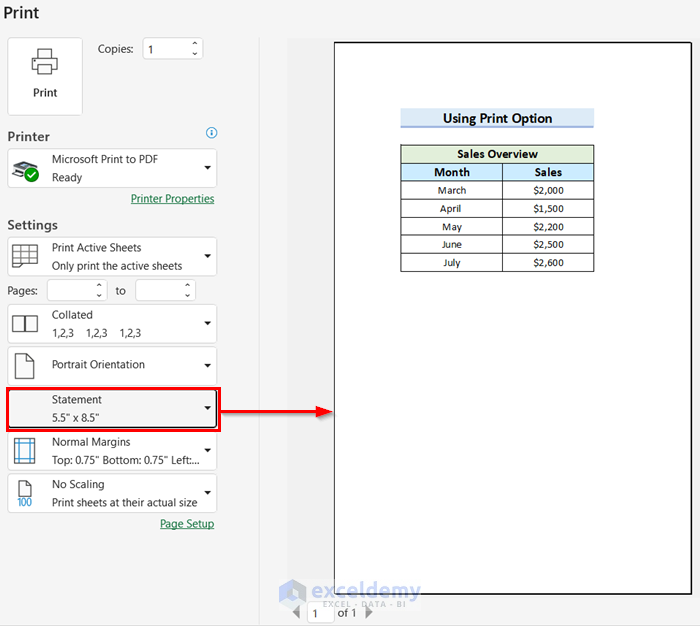Click the large Print button
This screenshot has height=626, width=700.
tap(45, 76)
